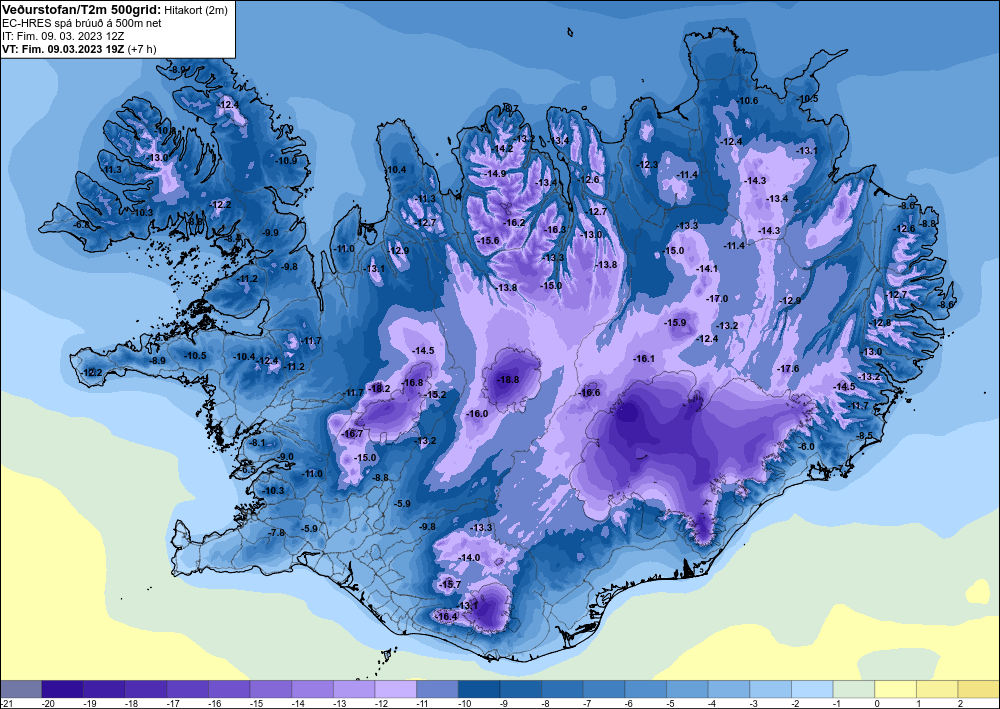Click the dark blue legend swatch between -10 and -9
The image size is (1000, 709).
[478, 689]
